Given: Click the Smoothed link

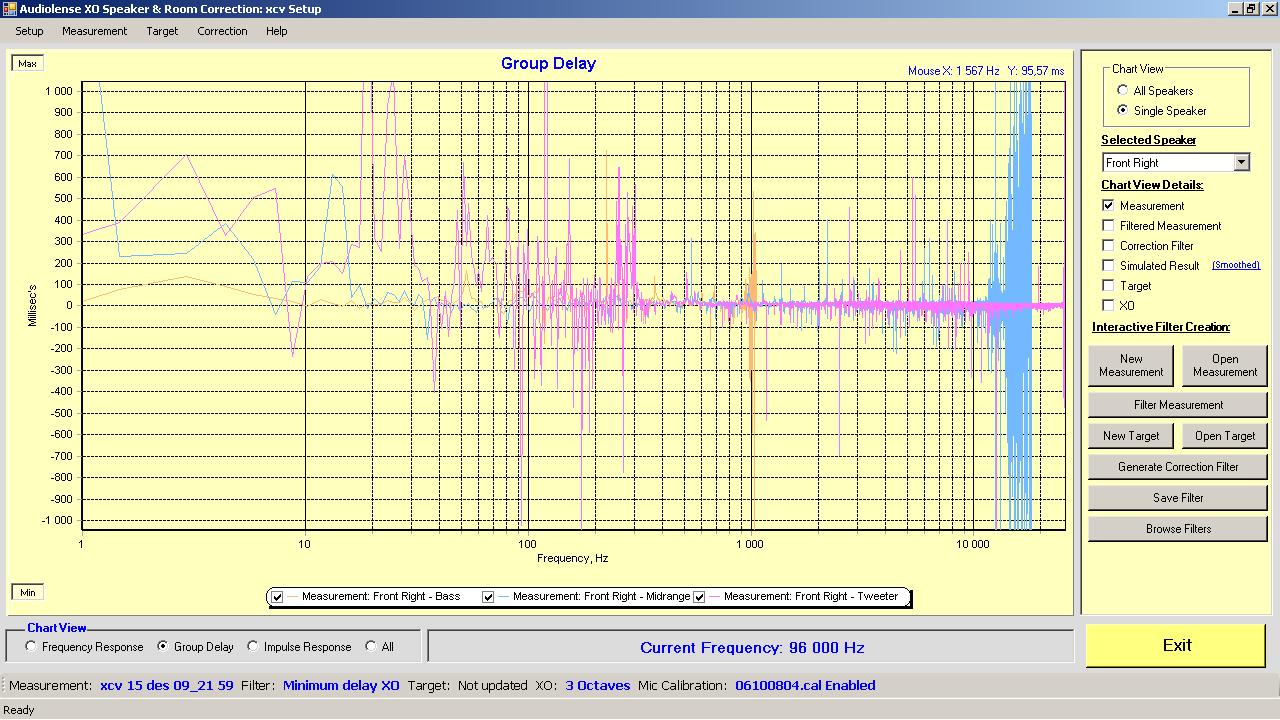Looking at the screenshot, I should tap(1235, 266).
